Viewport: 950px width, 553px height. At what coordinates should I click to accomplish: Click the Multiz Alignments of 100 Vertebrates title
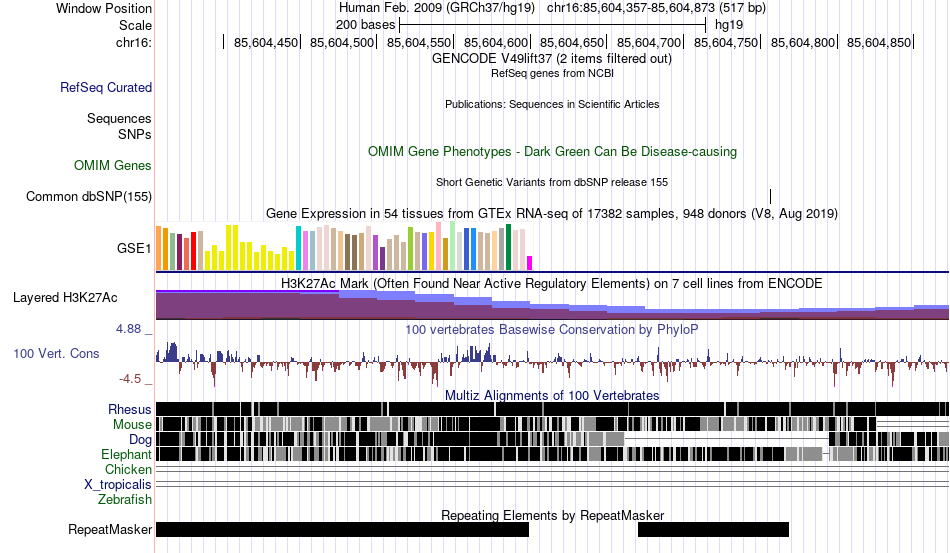pyautogui.click(x=552, y=396)
